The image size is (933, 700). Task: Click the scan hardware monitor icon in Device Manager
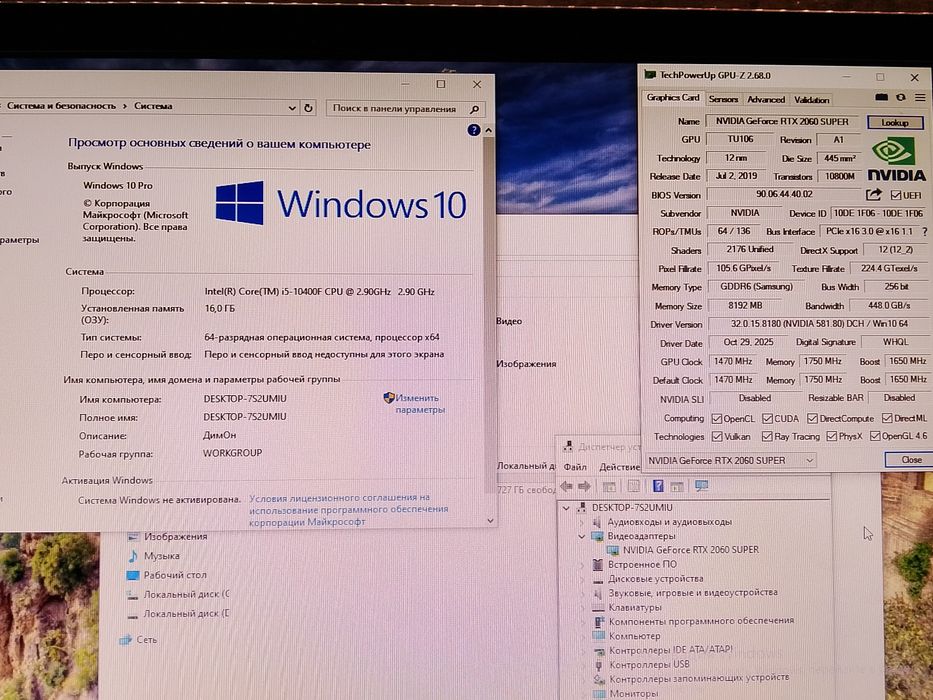(702, 486)
